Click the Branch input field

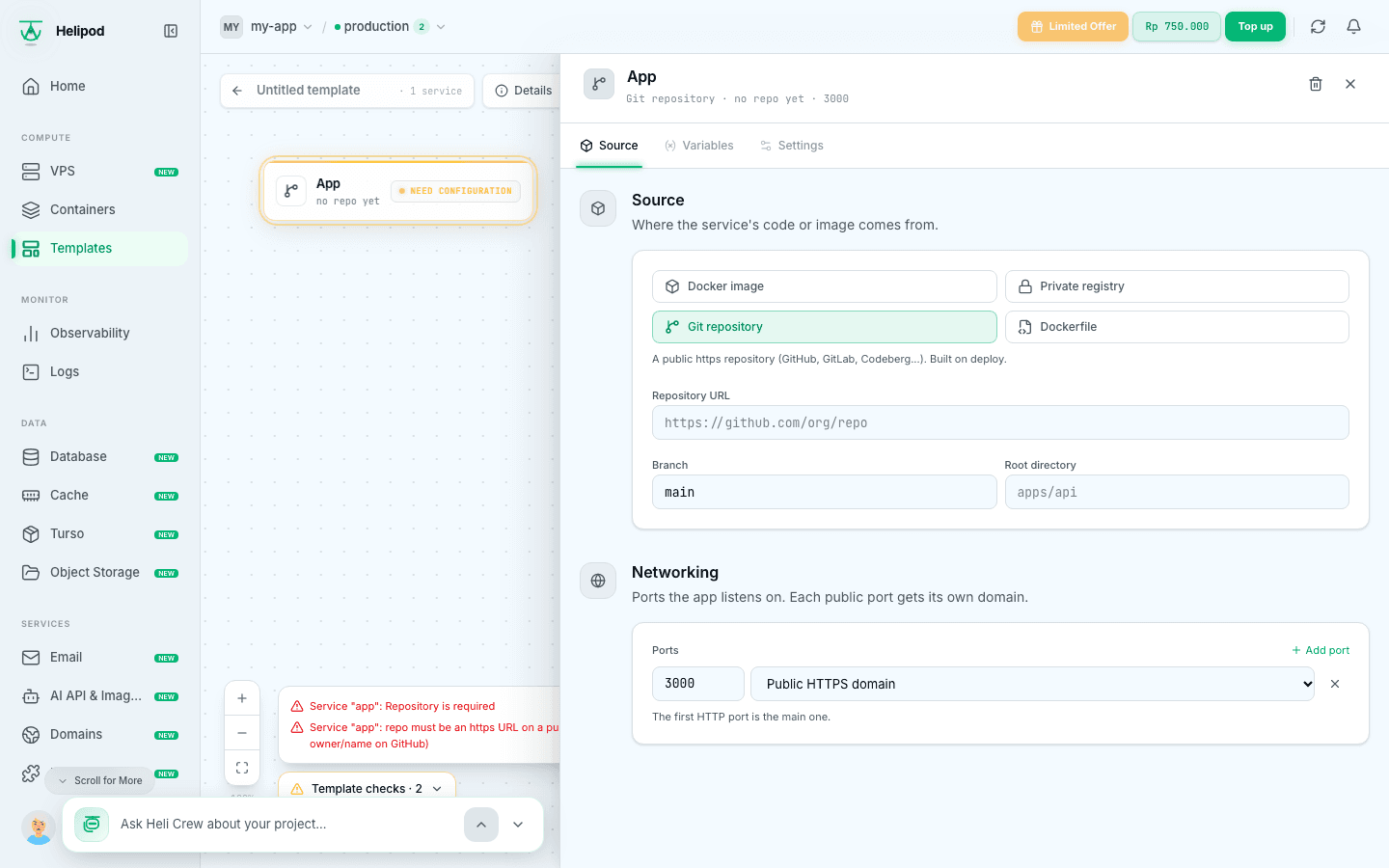coord(824,492)
